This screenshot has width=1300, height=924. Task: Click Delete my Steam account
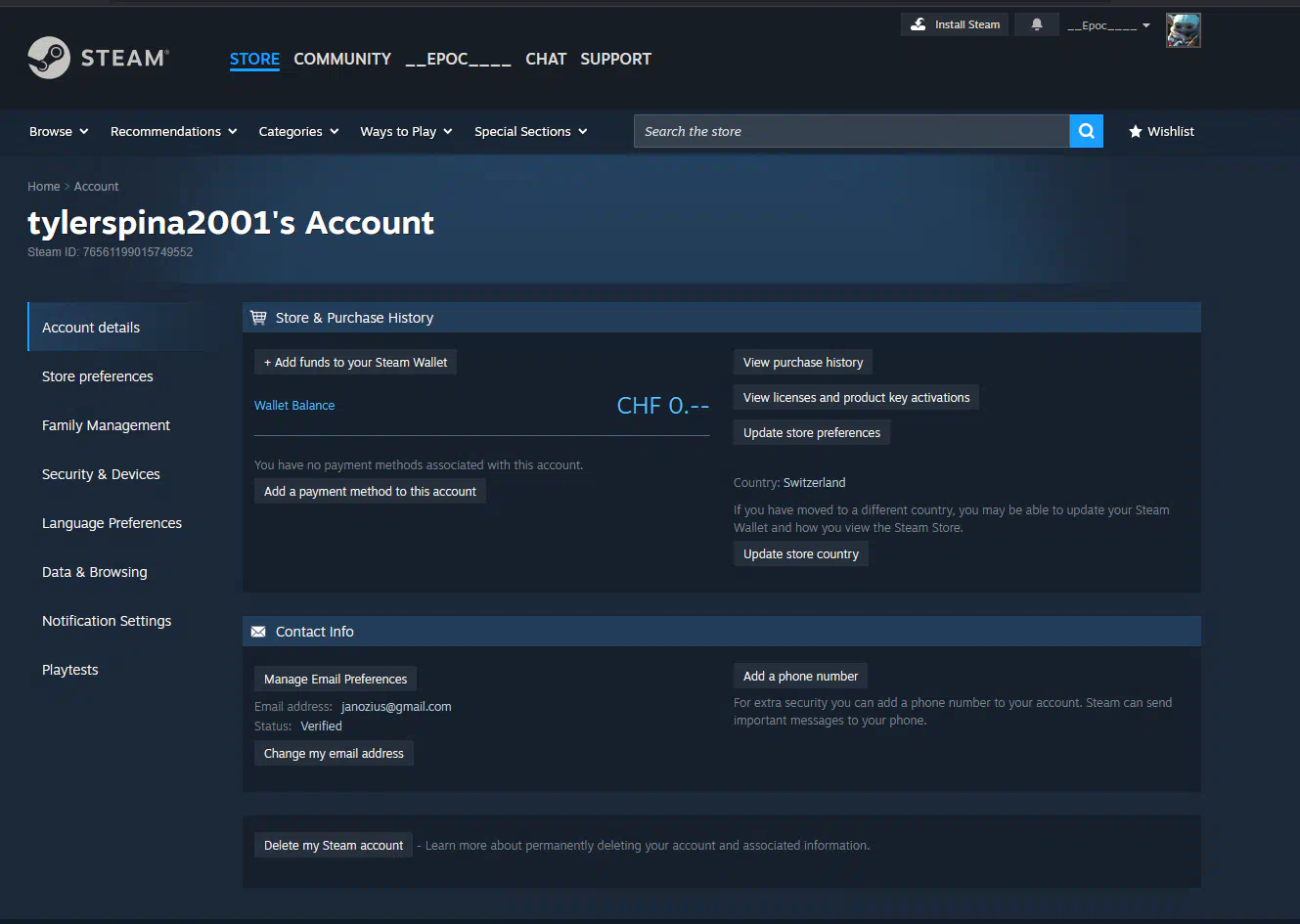pyautogui.click(x=334, y=845)
